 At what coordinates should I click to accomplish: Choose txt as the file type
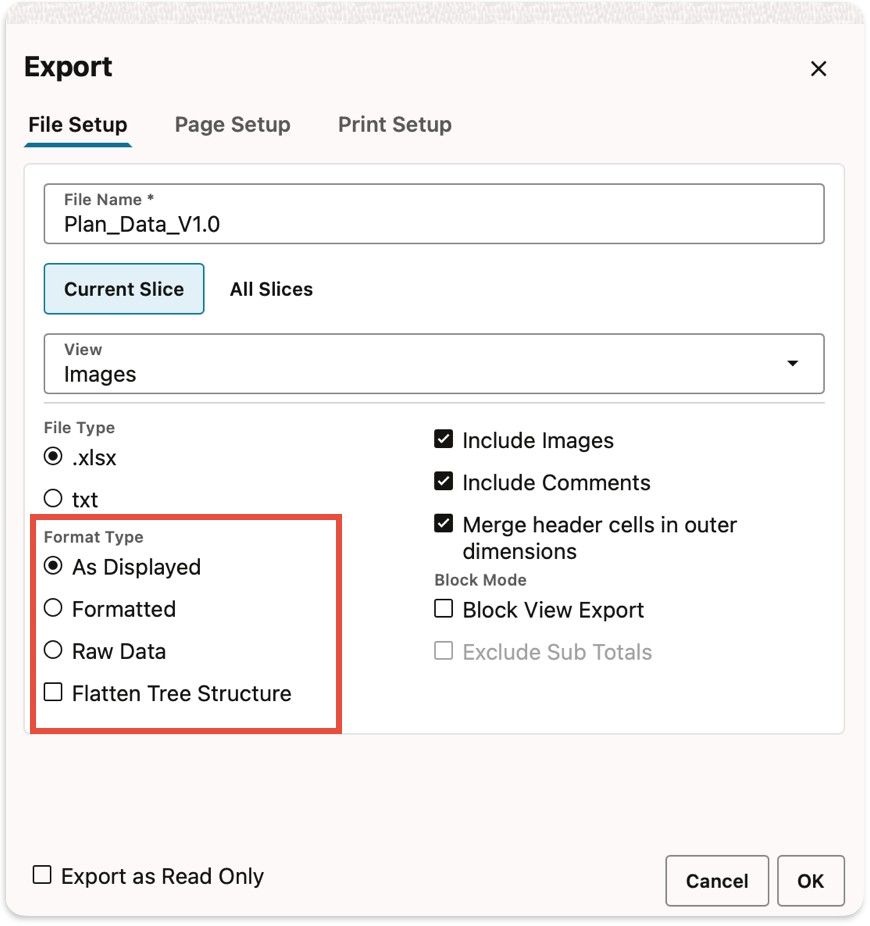pos(53,499)
